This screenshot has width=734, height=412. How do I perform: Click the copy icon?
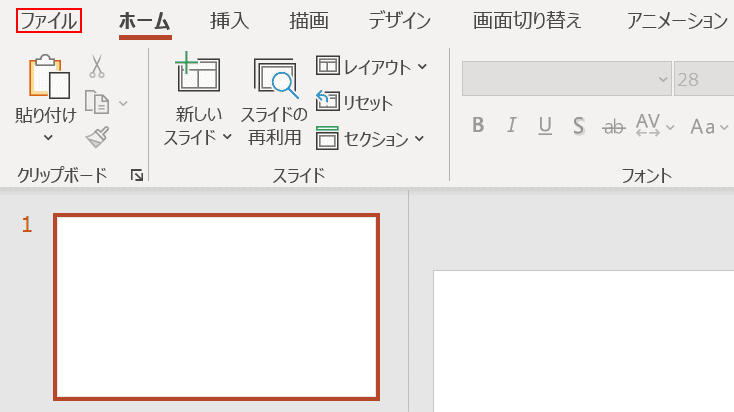(x=97, y=102)
